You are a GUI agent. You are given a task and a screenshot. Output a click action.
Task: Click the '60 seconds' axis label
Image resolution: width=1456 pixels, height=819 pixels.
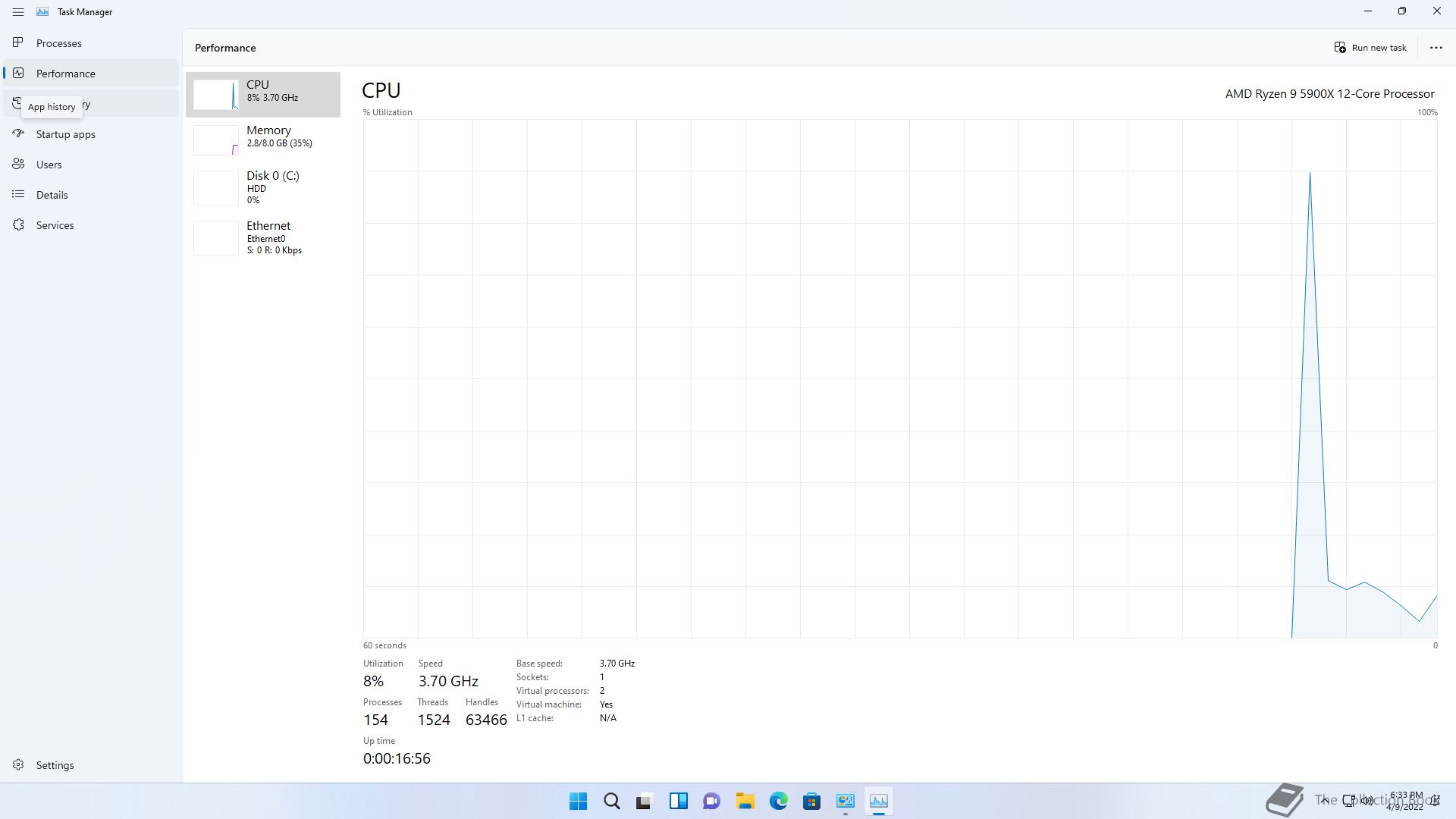pos(384,645)
